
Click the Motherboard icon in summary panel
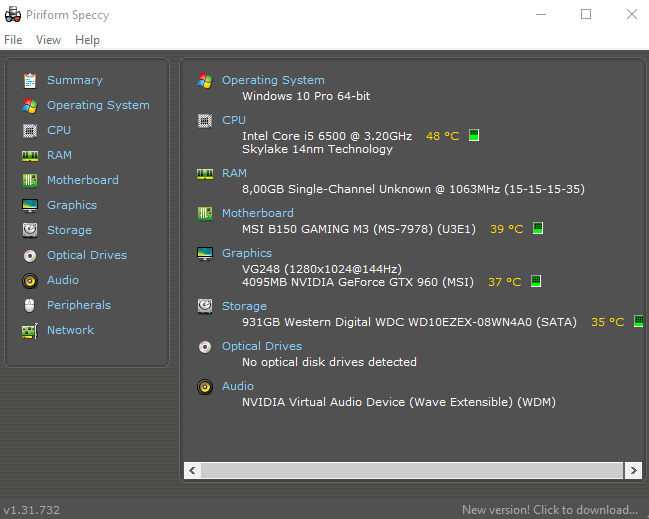click(205, 214)
